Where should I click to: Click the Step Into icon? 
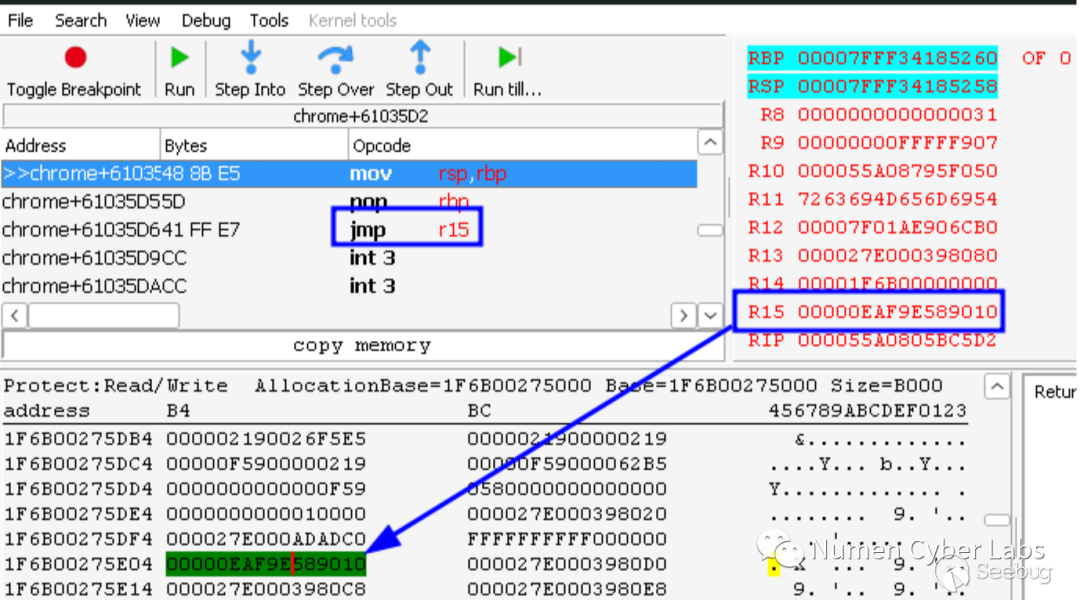(250, 58)
